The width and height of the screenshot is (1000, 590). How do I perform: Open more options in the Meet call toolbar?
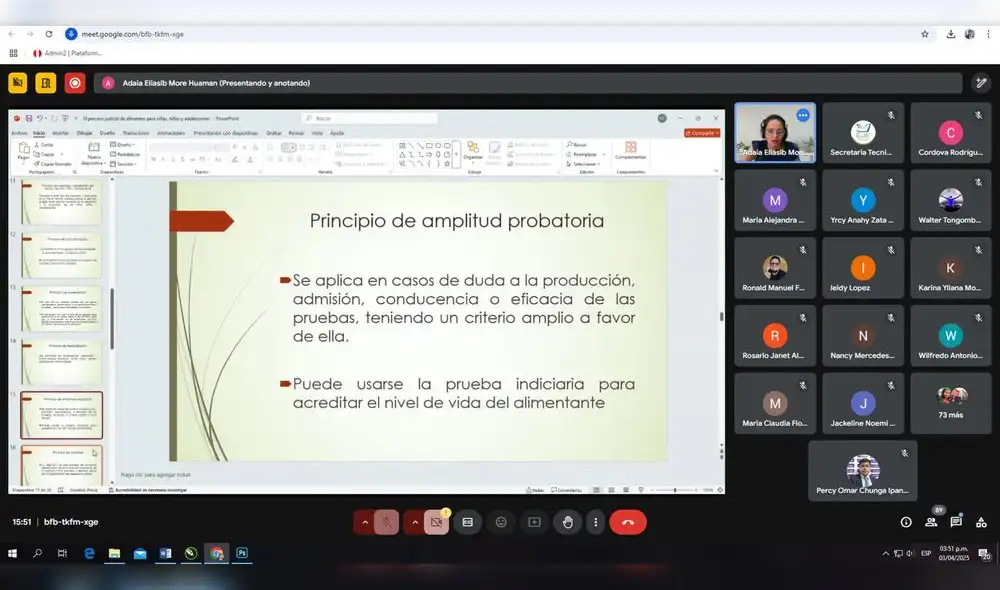(596, 522)
